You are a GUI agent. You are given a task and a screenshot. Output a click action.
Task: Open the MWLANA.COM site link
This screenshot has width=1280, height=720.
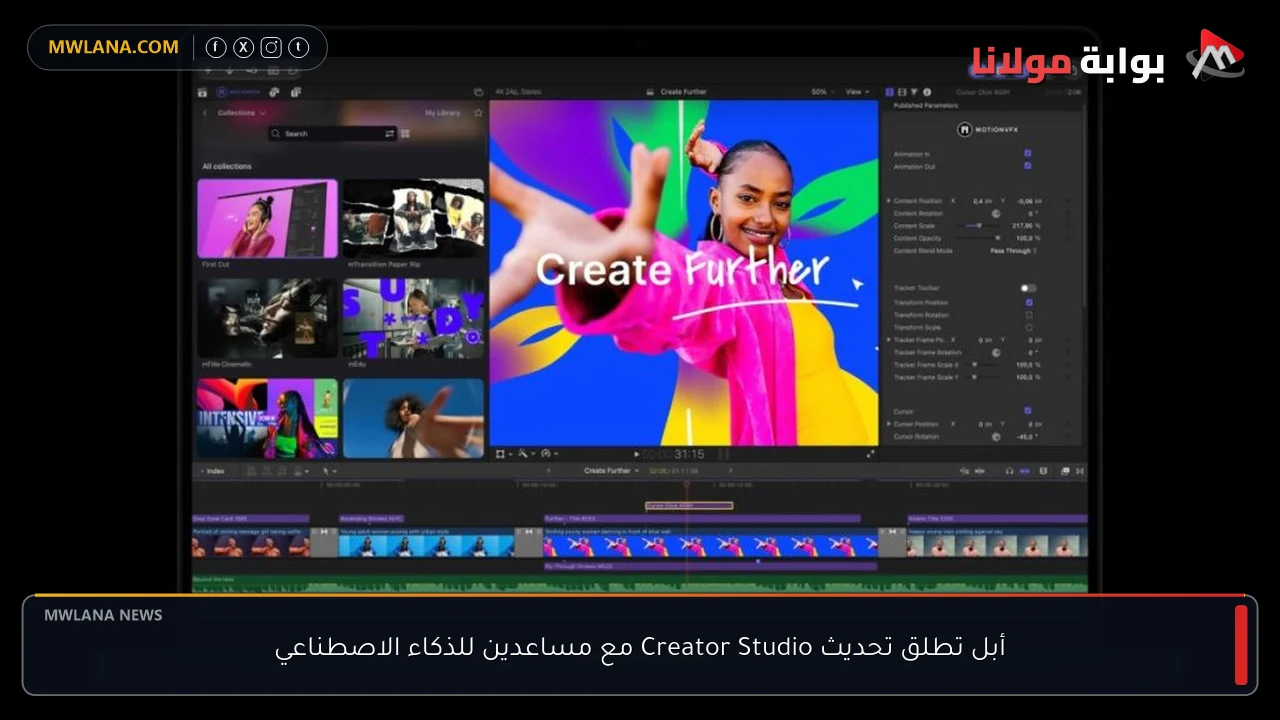point(113,47)
